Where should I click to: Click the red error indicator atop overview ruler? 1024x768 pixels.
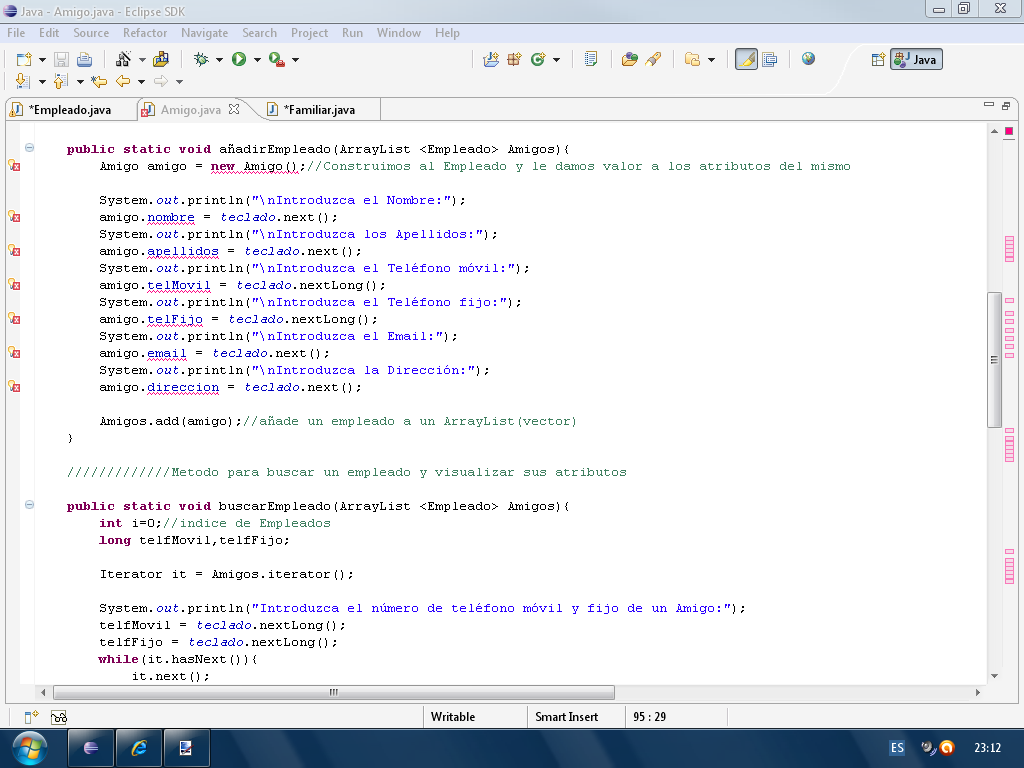click(1009, 131)
